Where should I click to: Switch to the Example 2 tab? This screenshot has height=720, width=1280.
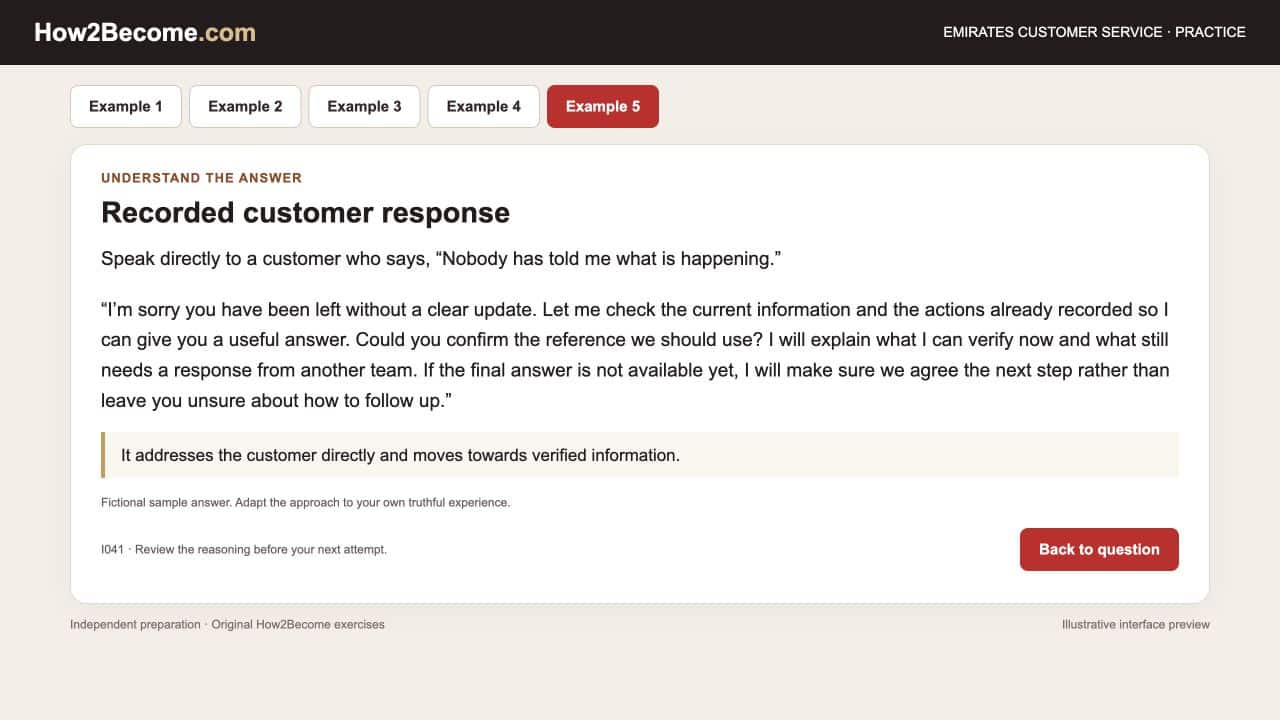coord(245,106)
